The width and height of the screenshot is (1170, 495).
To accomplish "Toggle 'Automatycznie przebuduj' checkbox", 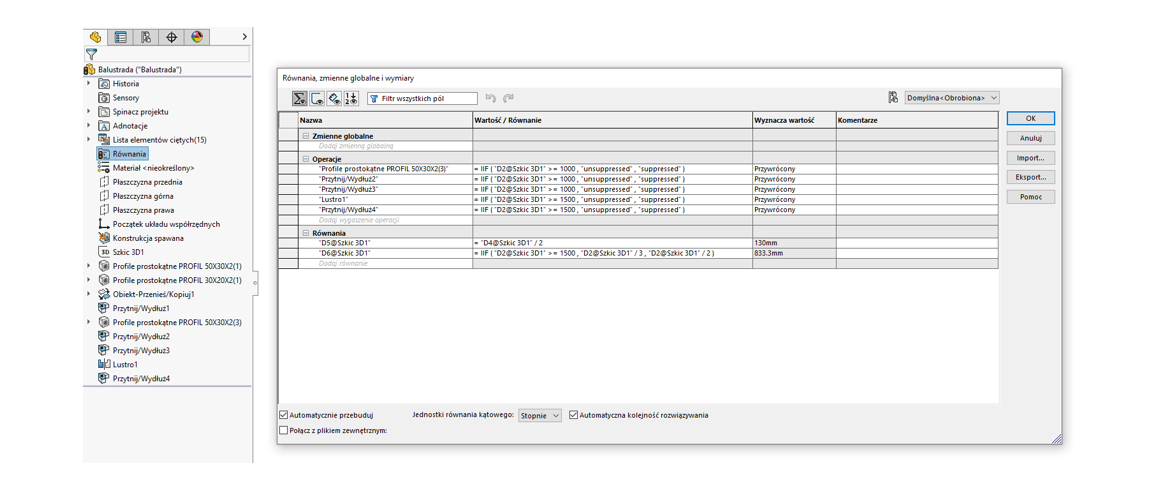I will click(x=284, y=415).
